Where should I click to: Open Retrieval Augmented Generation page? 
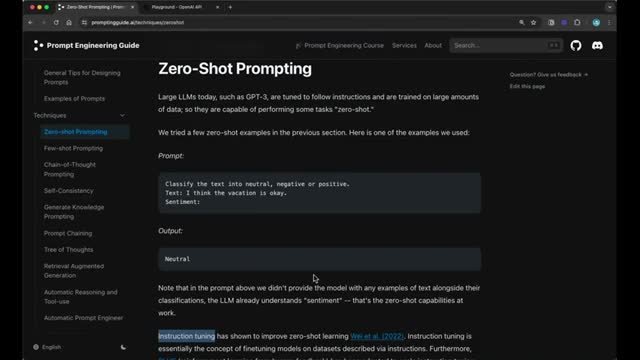point(74,271)
